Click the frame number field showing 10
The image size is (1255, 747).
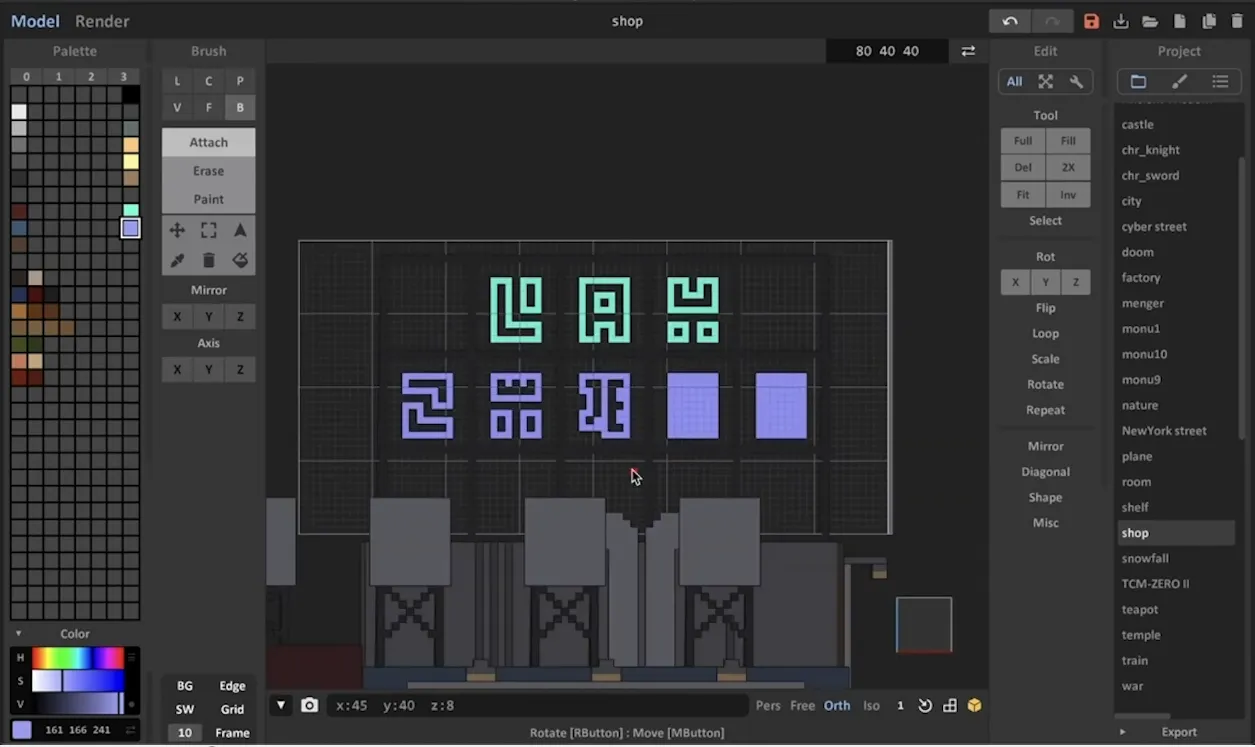[x=185, y=733]
